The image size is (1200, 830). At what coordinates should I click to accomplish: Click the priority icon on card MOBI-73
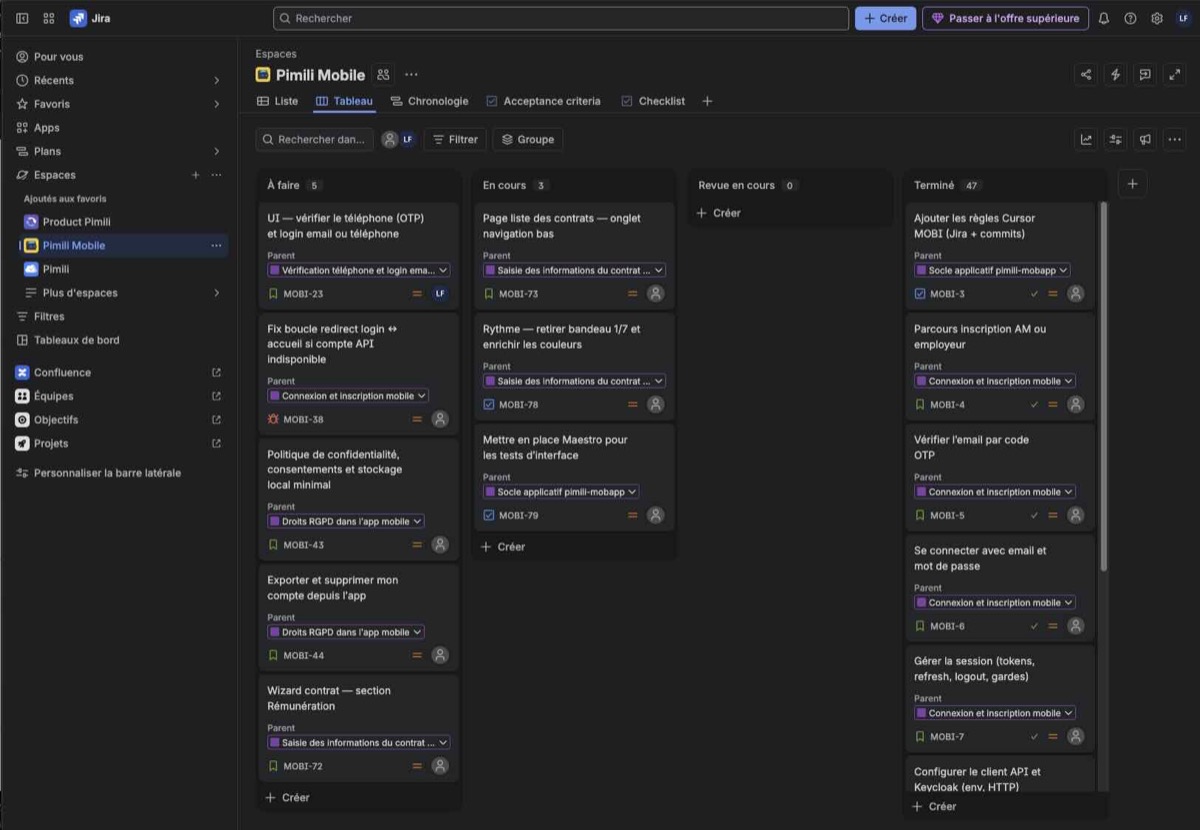click(633, 294)
